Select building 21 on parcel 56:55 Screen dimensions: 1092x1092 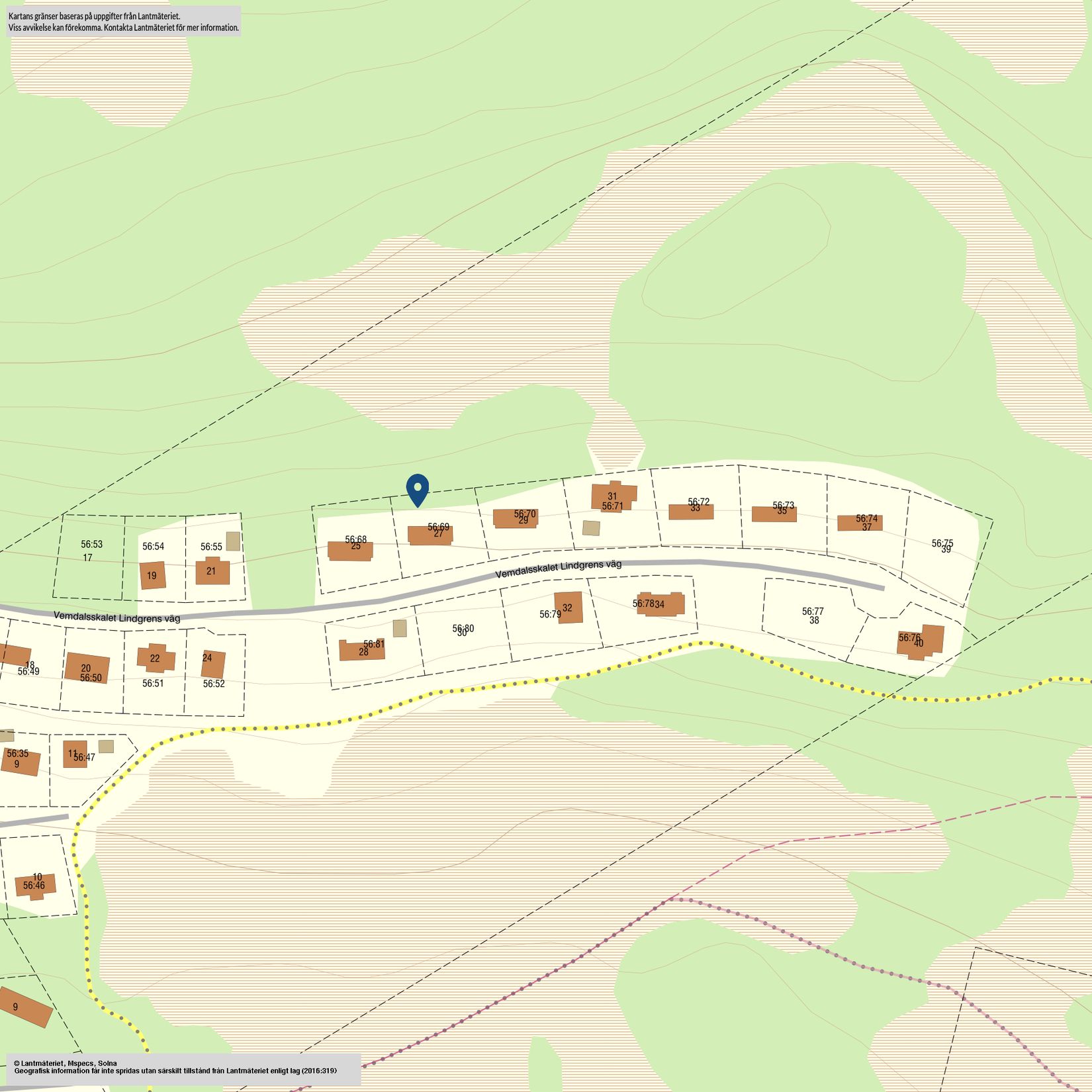point(212,572)
